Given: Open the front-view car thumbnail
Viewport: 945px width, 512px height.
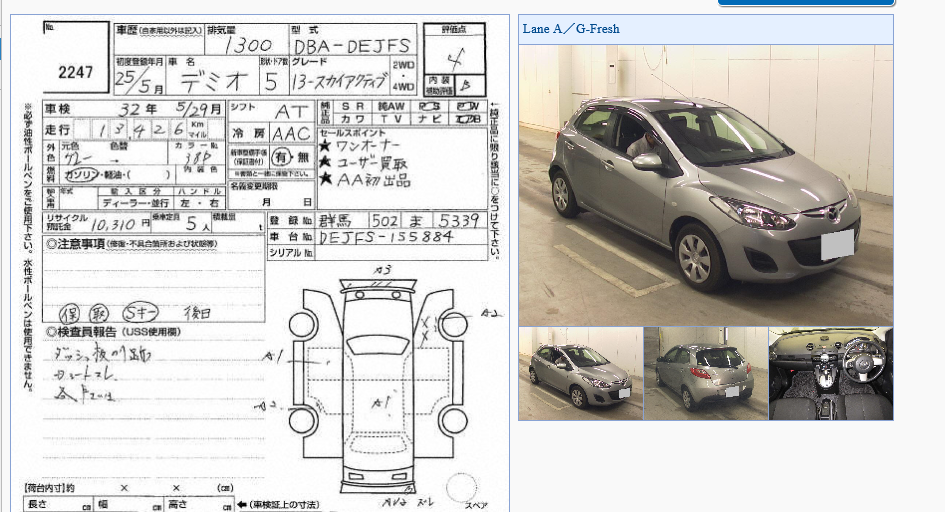Looking at the screenshot, I should (581, 373).
